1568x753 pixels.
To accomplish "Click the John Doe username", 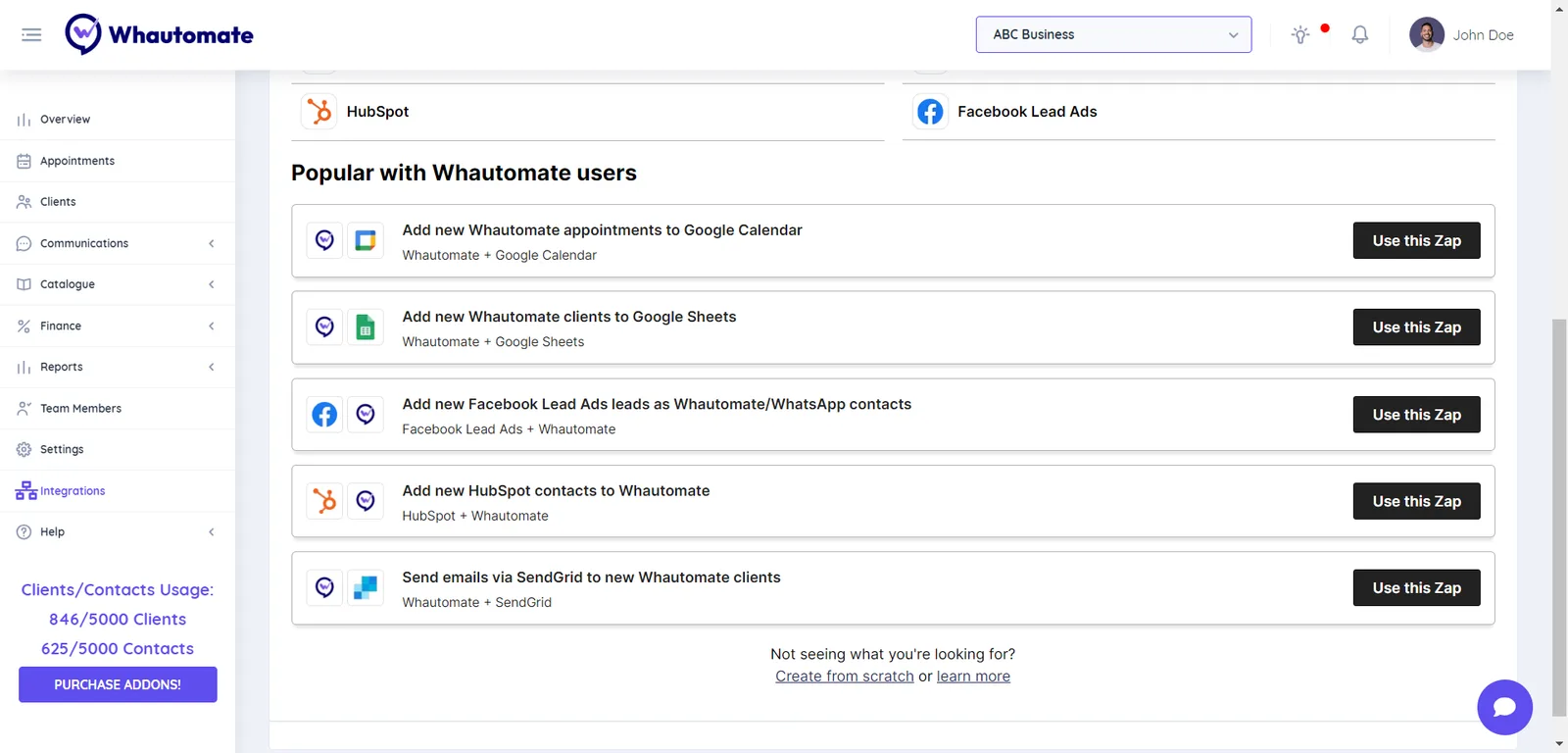I will coord(1483,35).
